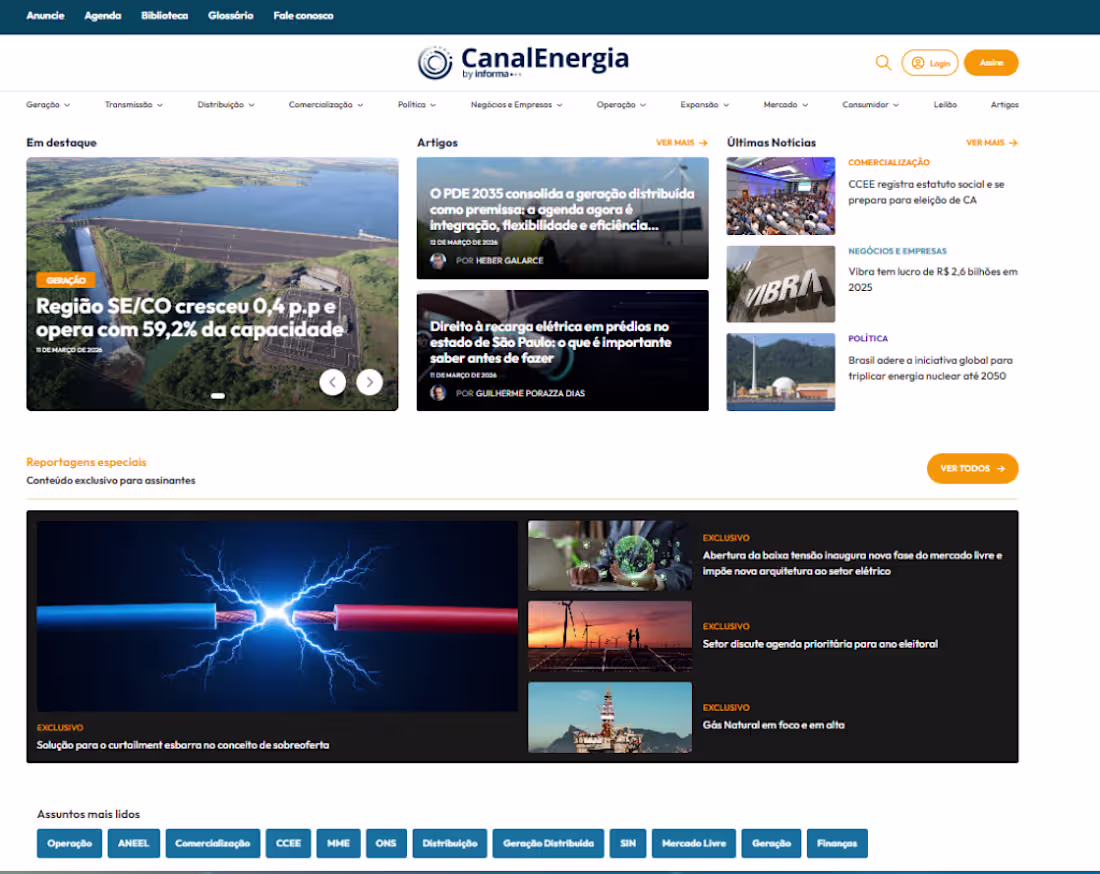Viewport: 1100px width, 874px height.
Task: Open the search magnifier icon
Action: pos(884,62)
